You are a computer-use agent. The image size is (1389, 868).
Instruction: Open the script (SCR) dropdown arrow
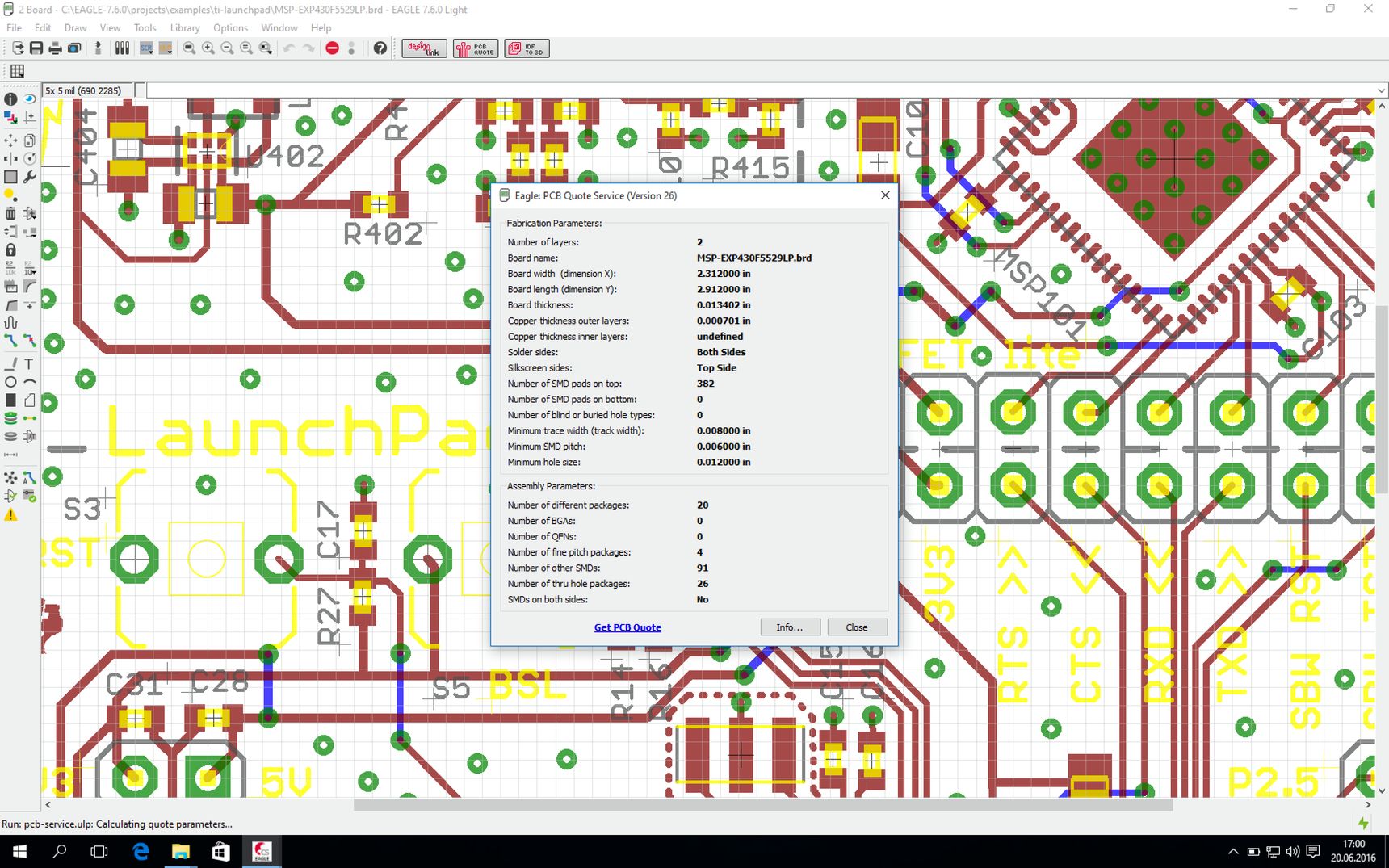(x=151, y=52)
